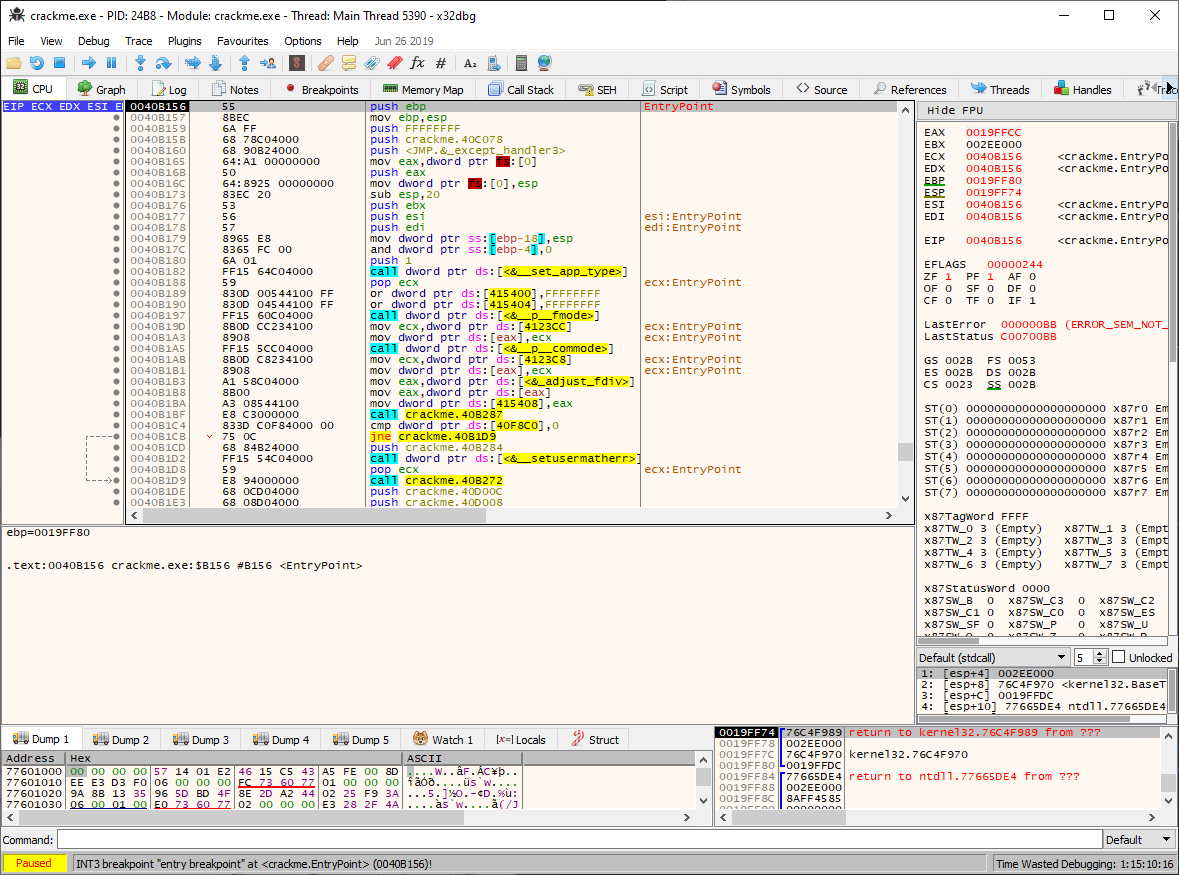This screenshot has width=1179, height=875.
Task: Open the Scylla 'S' plugin icon
Action: click(296, 63)
